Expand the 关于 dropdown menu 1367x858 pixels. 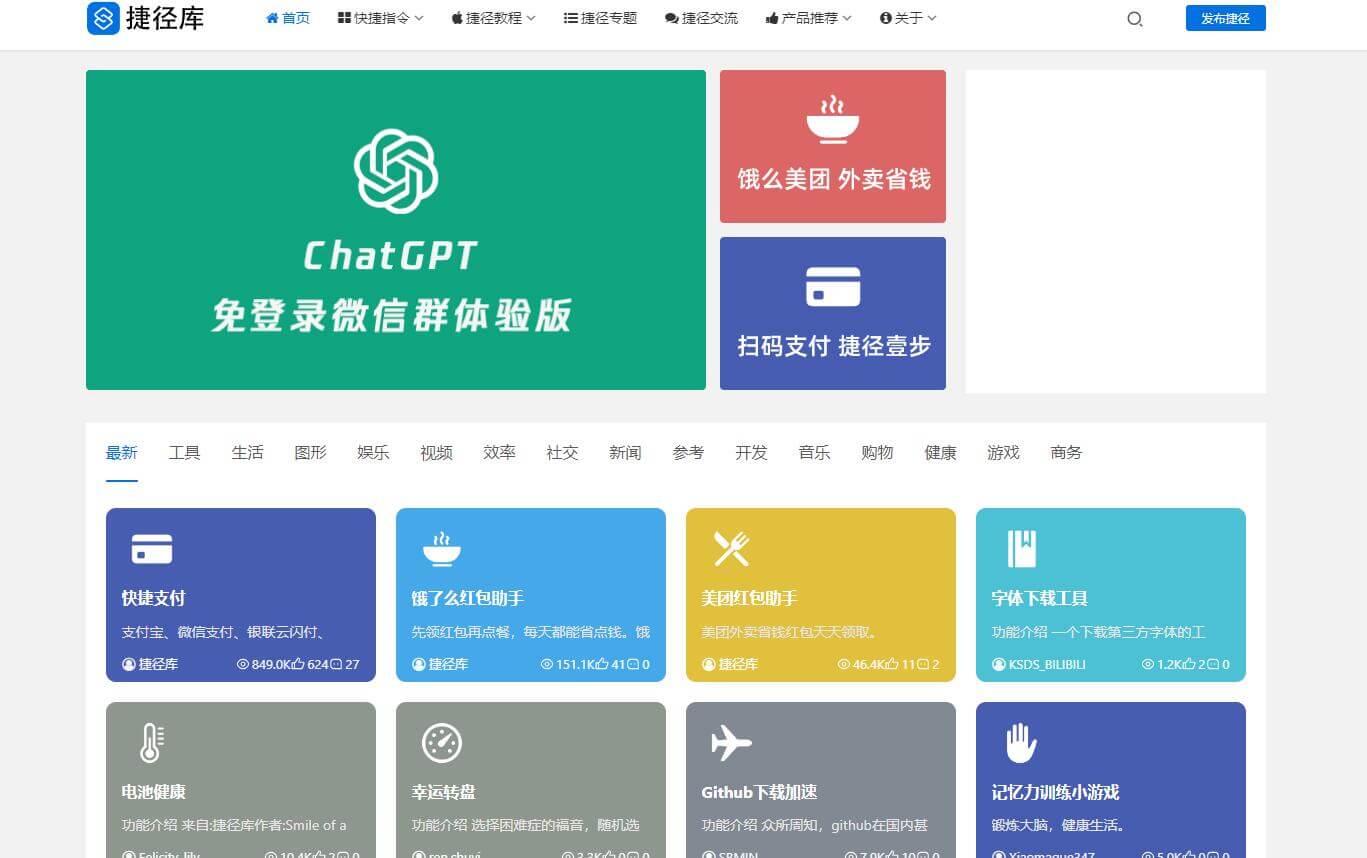click(x=908, y=18)
